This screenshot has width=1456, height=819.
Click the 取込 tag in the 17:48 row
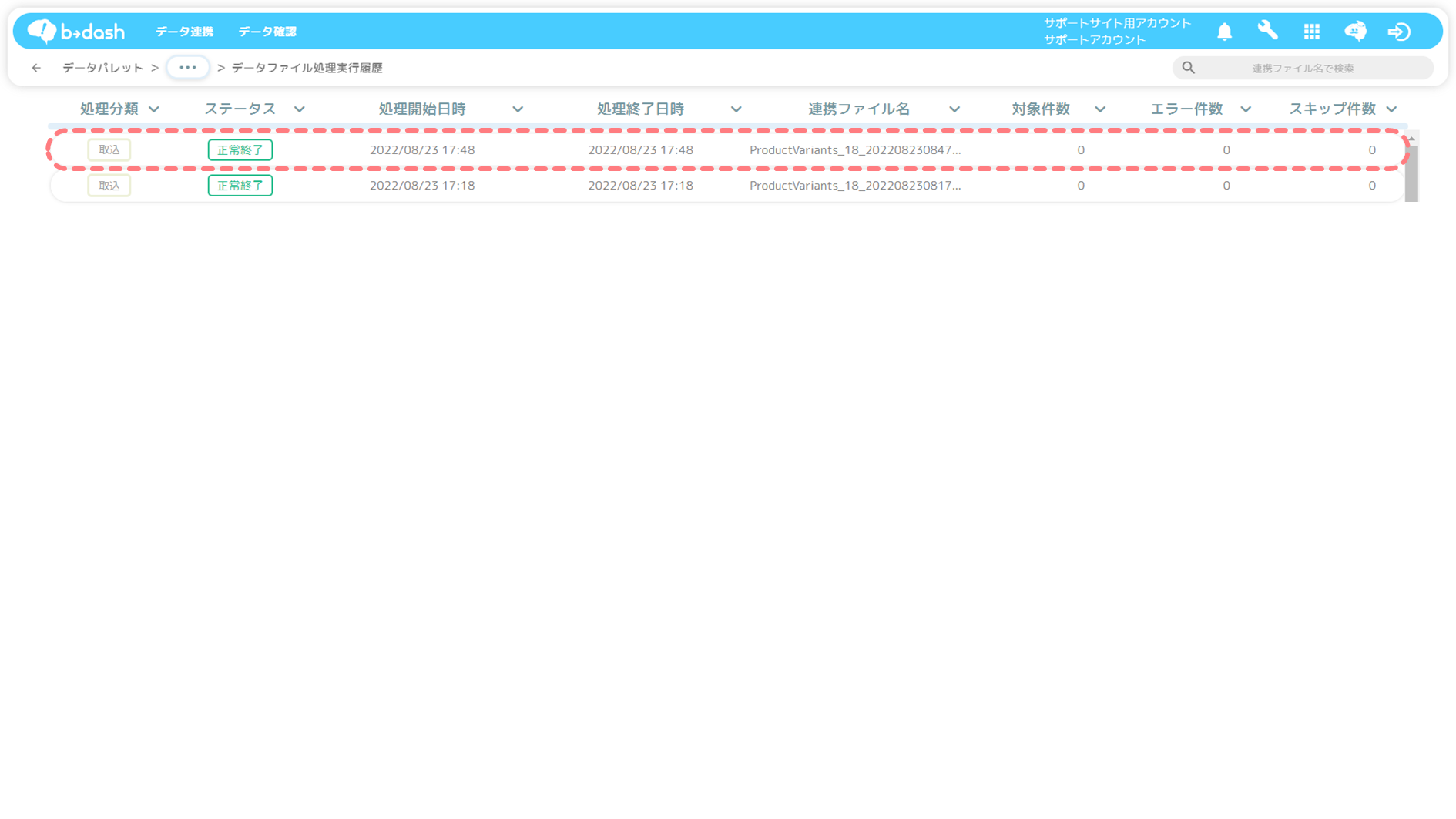pos(109,149)
